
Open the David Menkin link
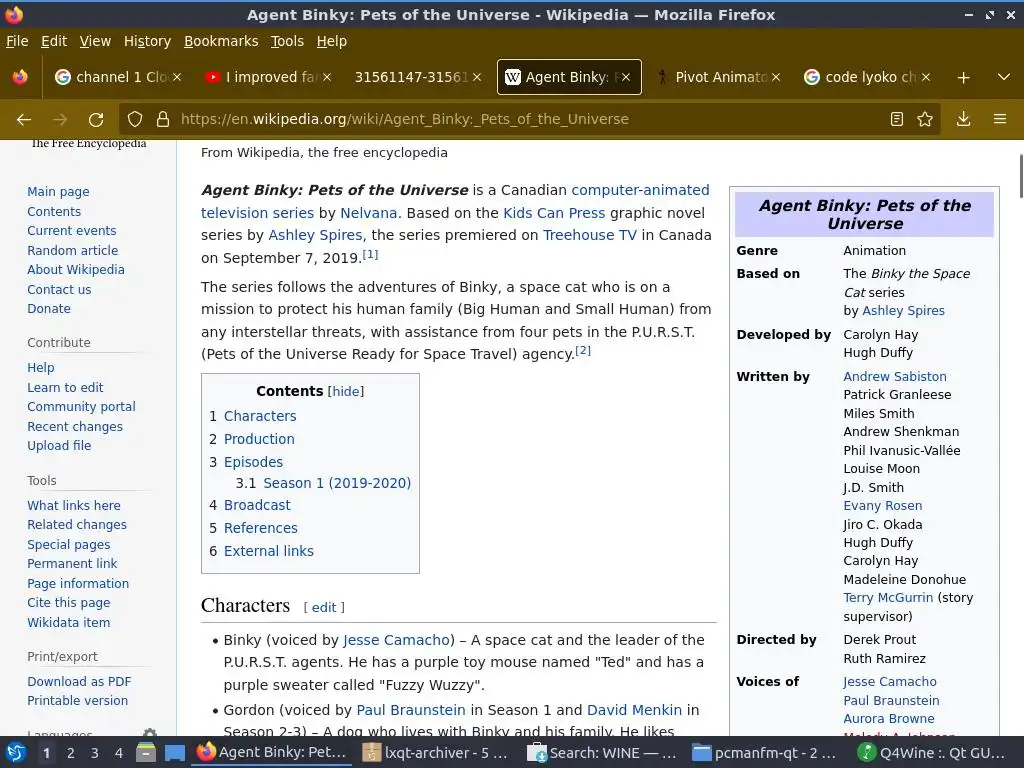634,710
